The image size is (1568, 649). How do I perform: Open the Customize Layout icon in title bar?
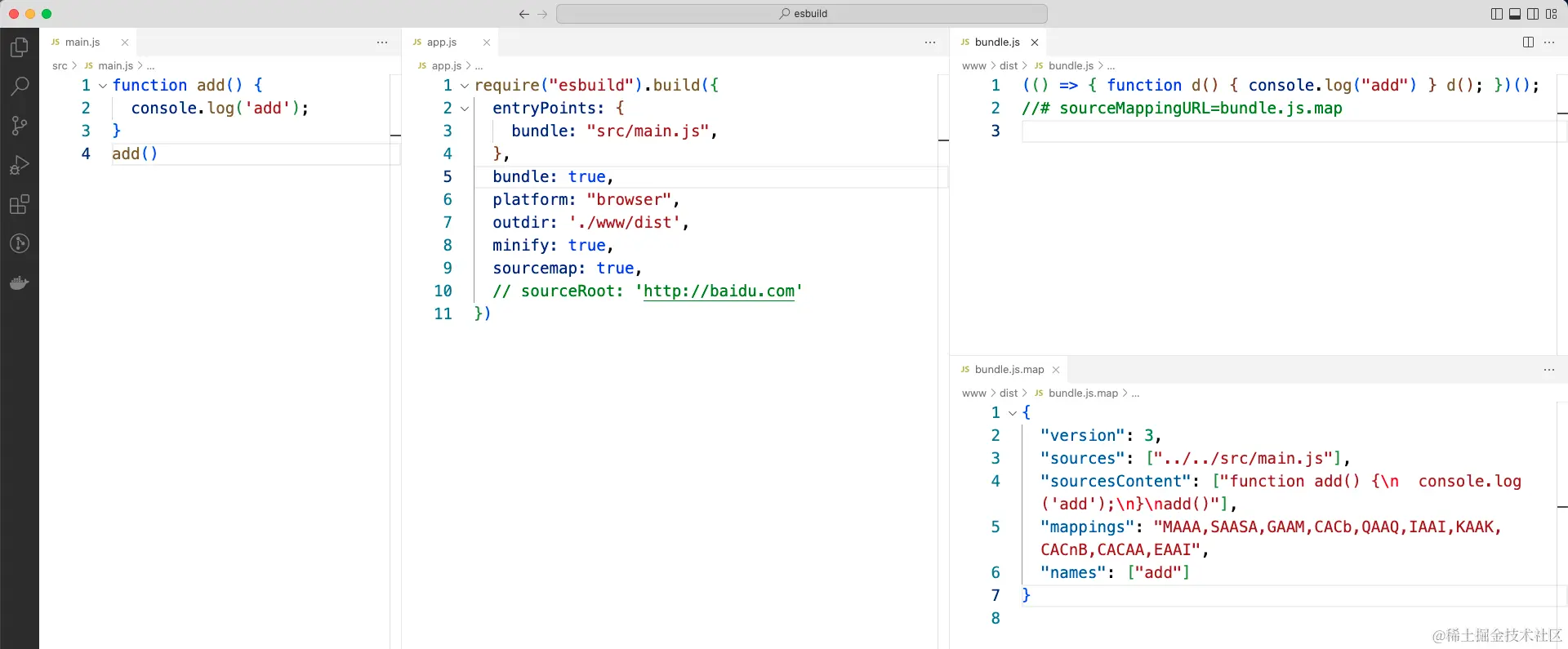(1552, 14)
